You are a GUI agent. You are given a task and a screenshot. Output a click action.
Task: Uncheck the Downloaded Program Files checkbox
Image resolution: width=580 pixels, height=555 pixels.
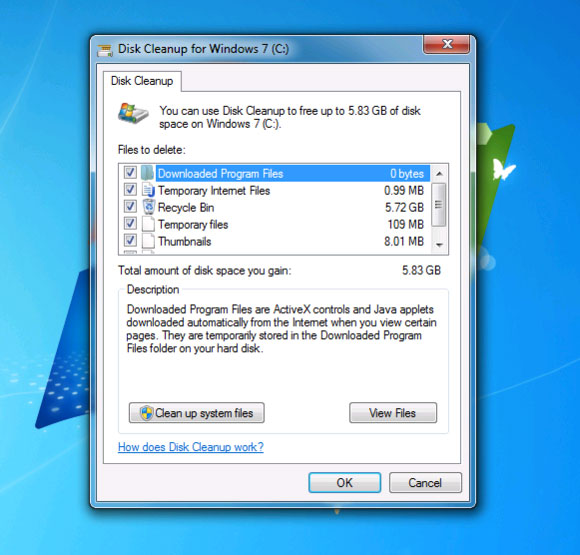tap(130, 172)
